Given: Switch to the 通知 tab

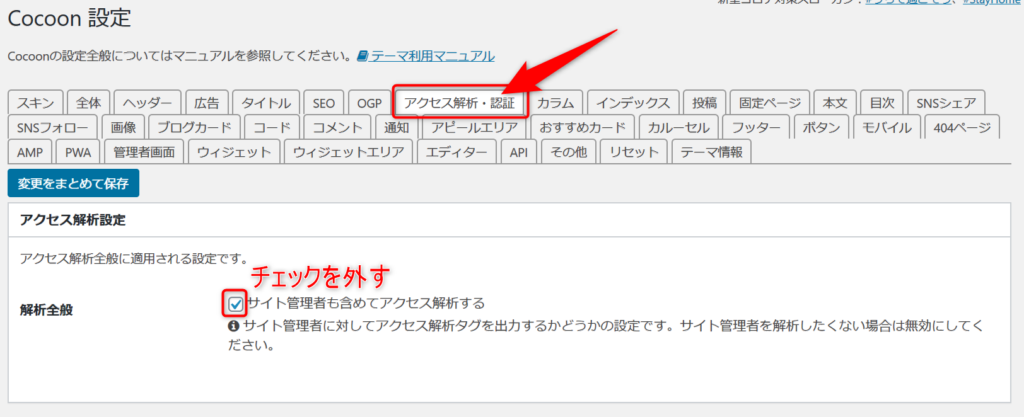Looking at the screenshot, I should point(396,127).
